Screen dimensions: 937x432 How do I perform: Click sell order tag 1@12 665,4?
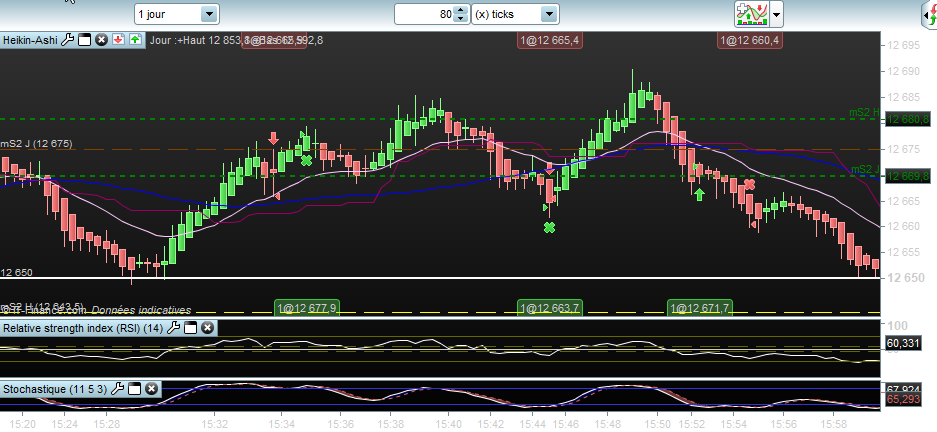coord(550,40)
